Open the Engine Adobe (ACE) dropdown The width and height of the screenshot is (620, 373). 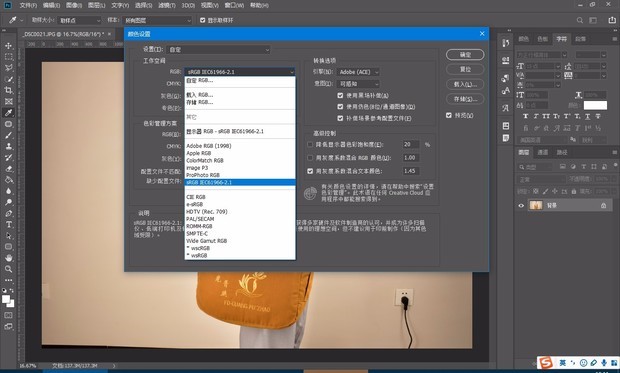(358, 72)
